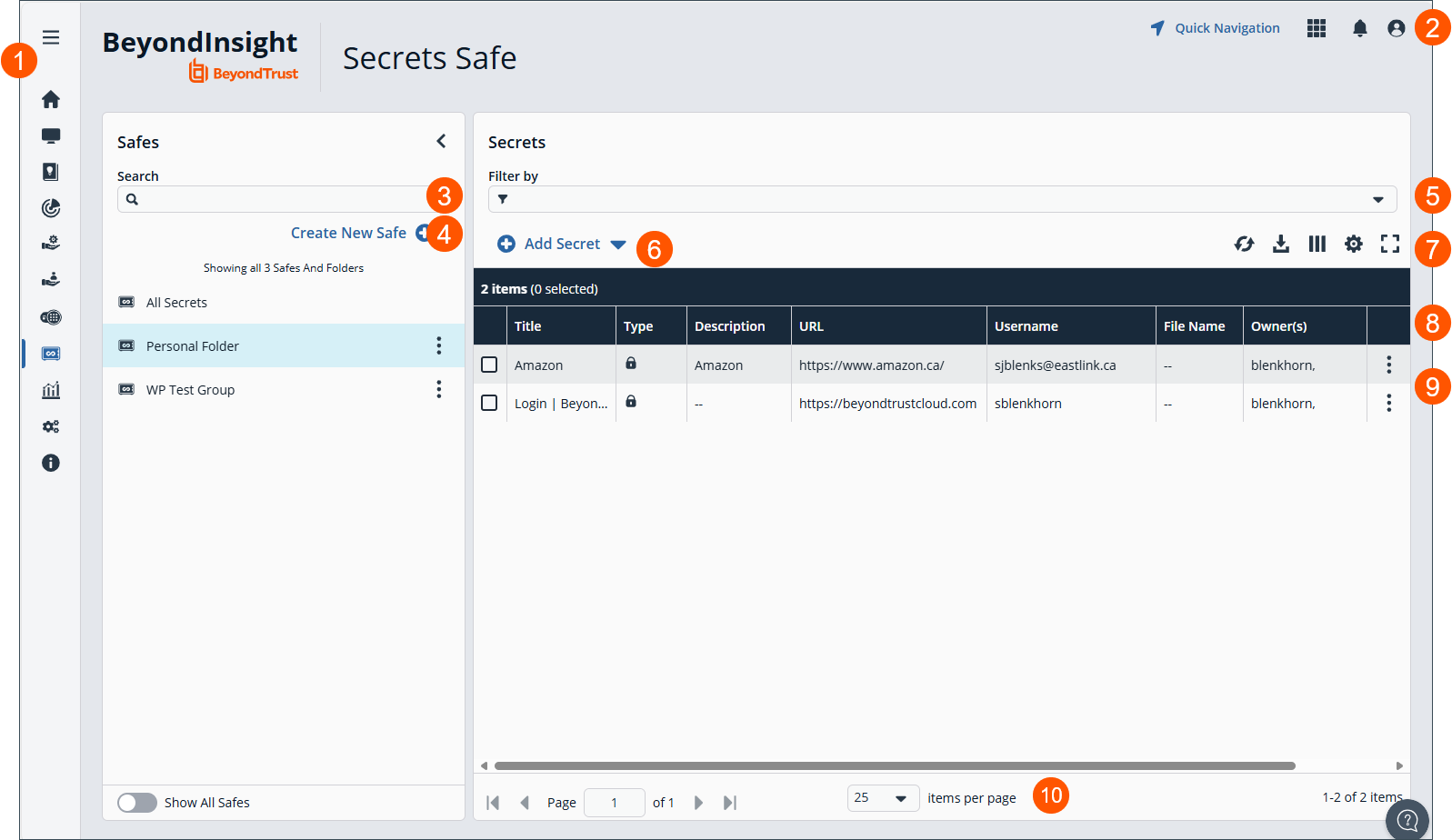Open items per page dropdown
Screen dimensions: 1452x840
point(884,798)
